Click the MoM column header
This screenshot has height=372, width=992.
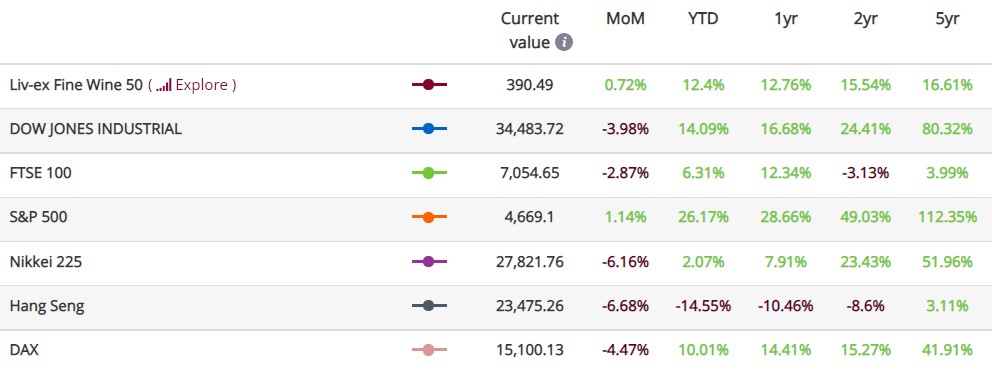pos(625,19)
